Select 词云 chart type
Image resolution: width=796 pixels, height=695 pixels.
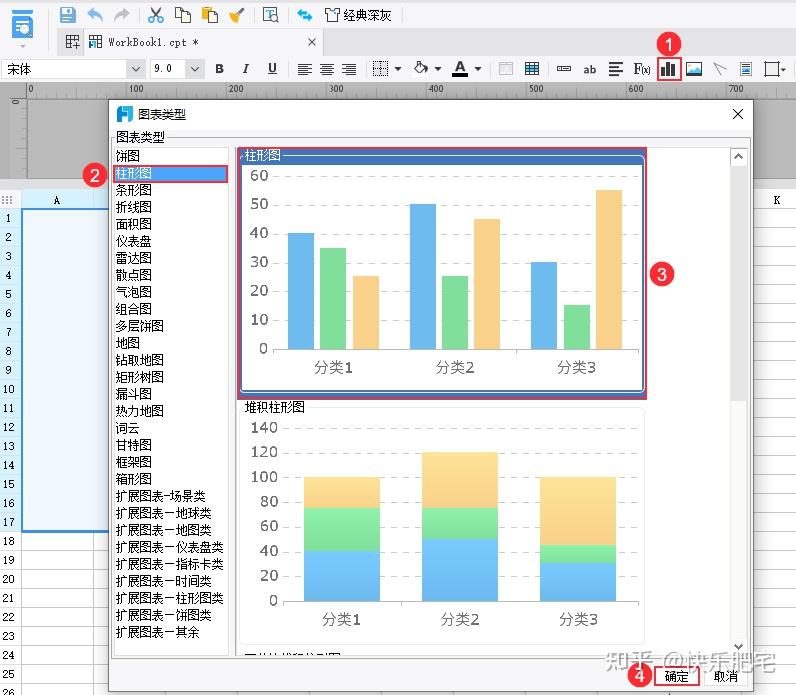171,428
